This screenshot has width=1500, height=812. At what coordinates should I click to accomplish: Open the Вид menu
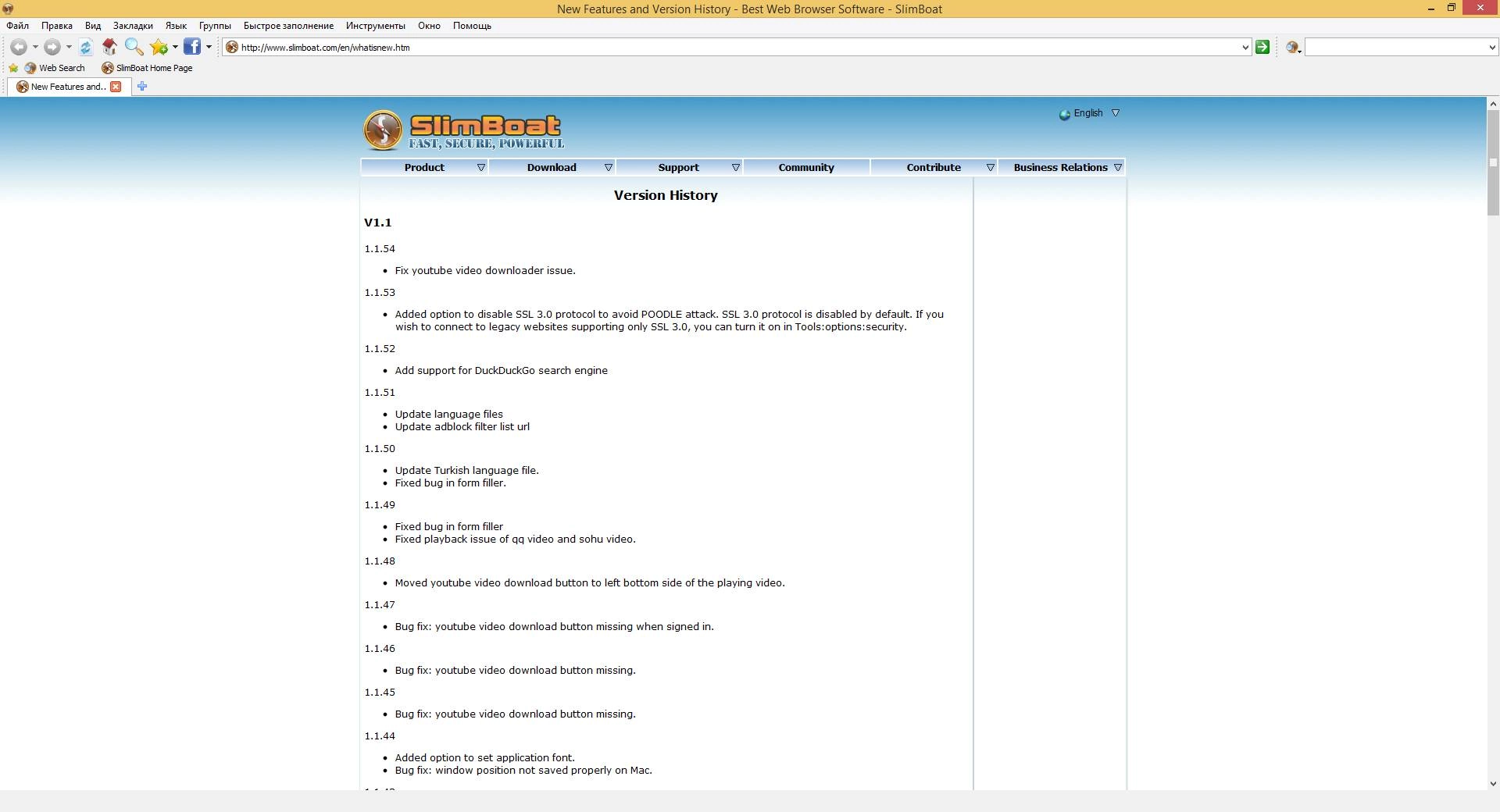click(93, 26)
